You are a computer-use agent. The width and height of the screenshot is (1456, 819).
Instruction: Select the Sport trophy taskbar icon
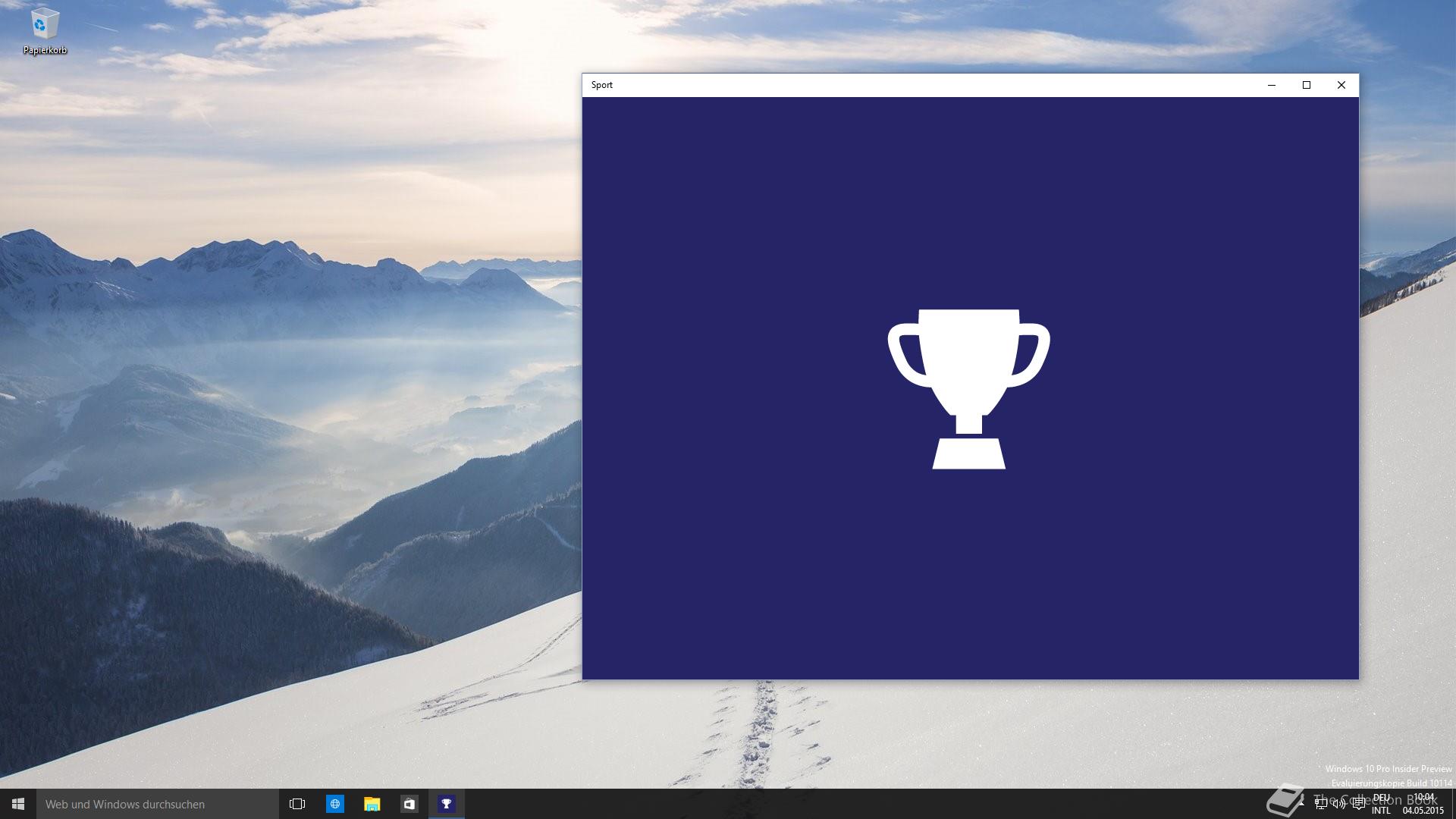[x=446, y=804]
